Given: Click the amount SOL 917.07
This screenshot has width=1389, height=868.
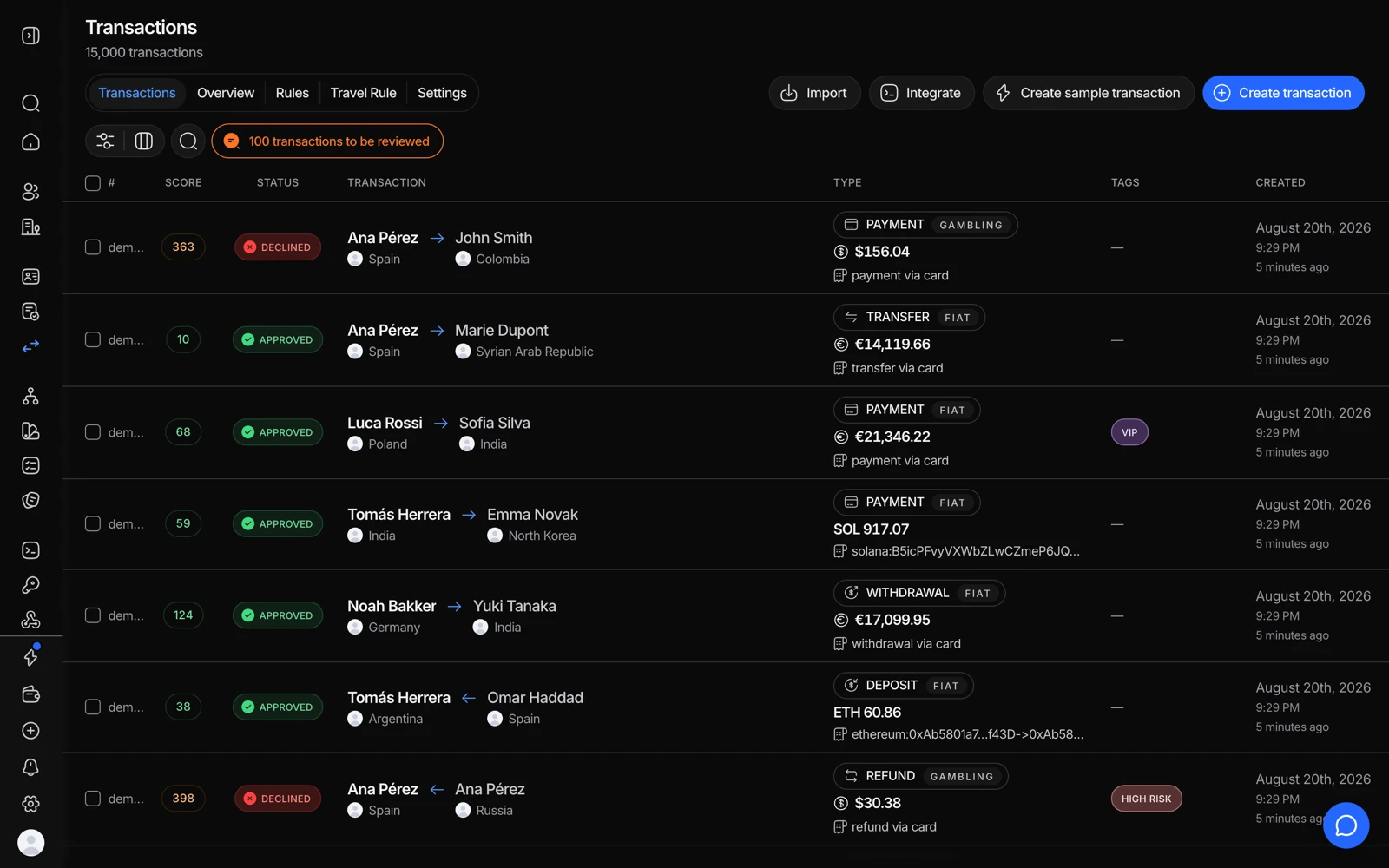Looking at the screenshot, I should pyautogui.click(x=872, y=529).
